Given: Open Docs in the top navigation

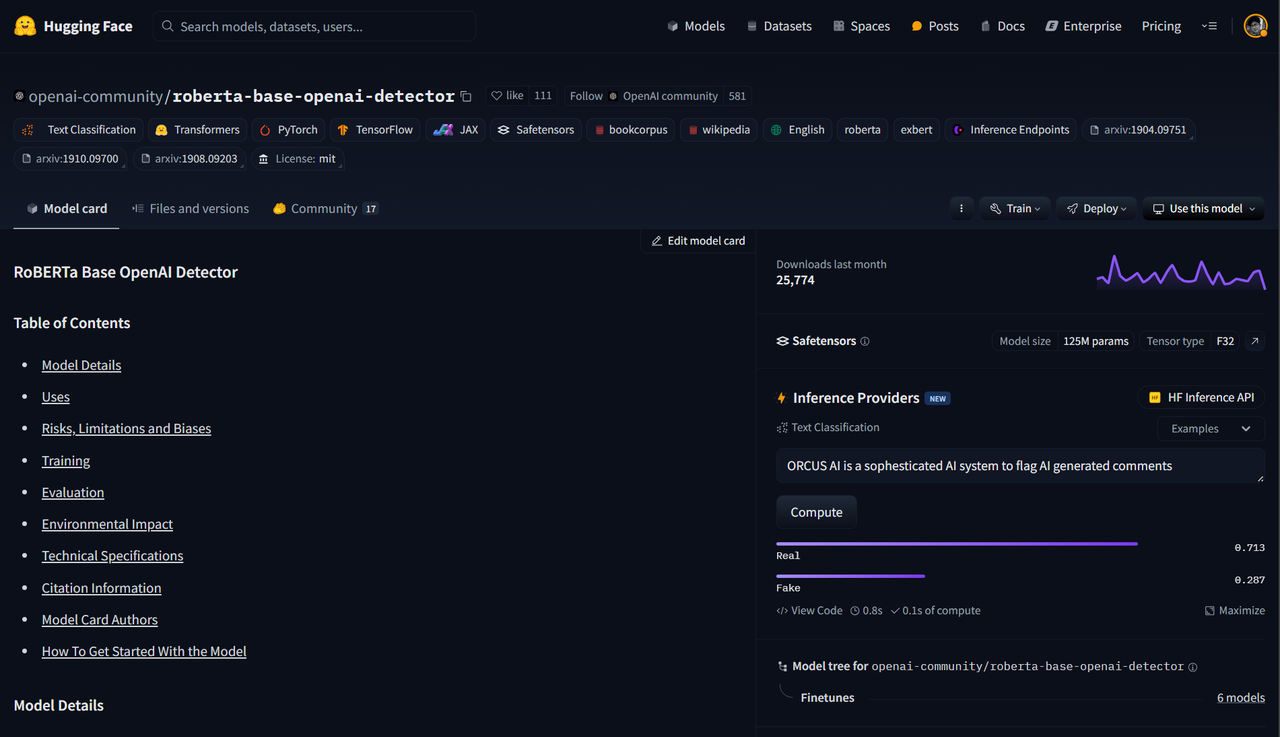Looking at the screenshot, I should tap(1003, 26).
